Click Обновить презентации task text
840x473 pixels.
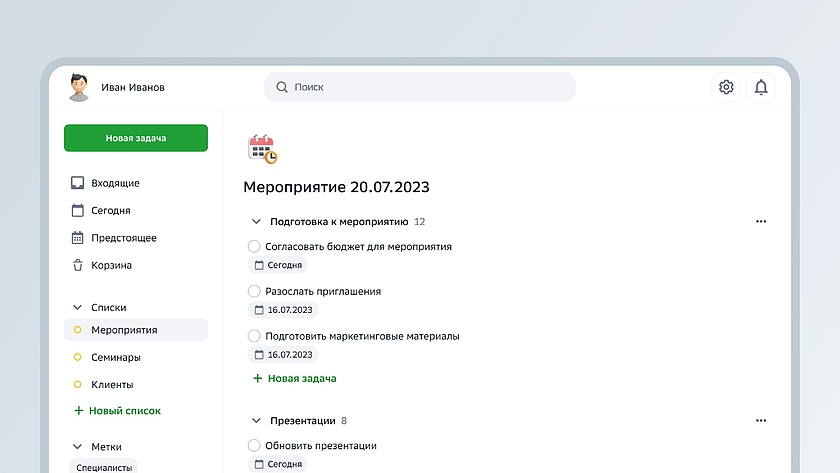click(321, 446)
